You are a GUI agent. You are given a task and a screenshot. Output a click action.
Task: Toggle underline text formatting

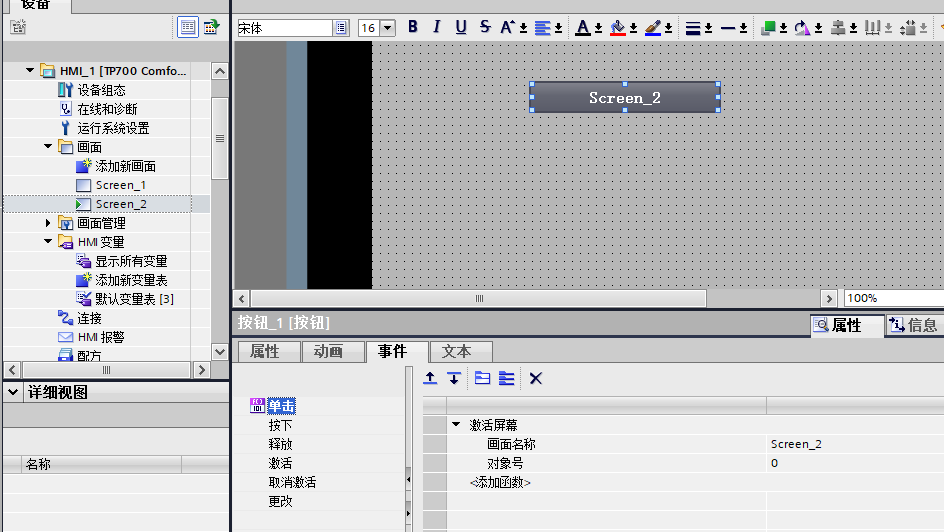click(x=461, y=28)
